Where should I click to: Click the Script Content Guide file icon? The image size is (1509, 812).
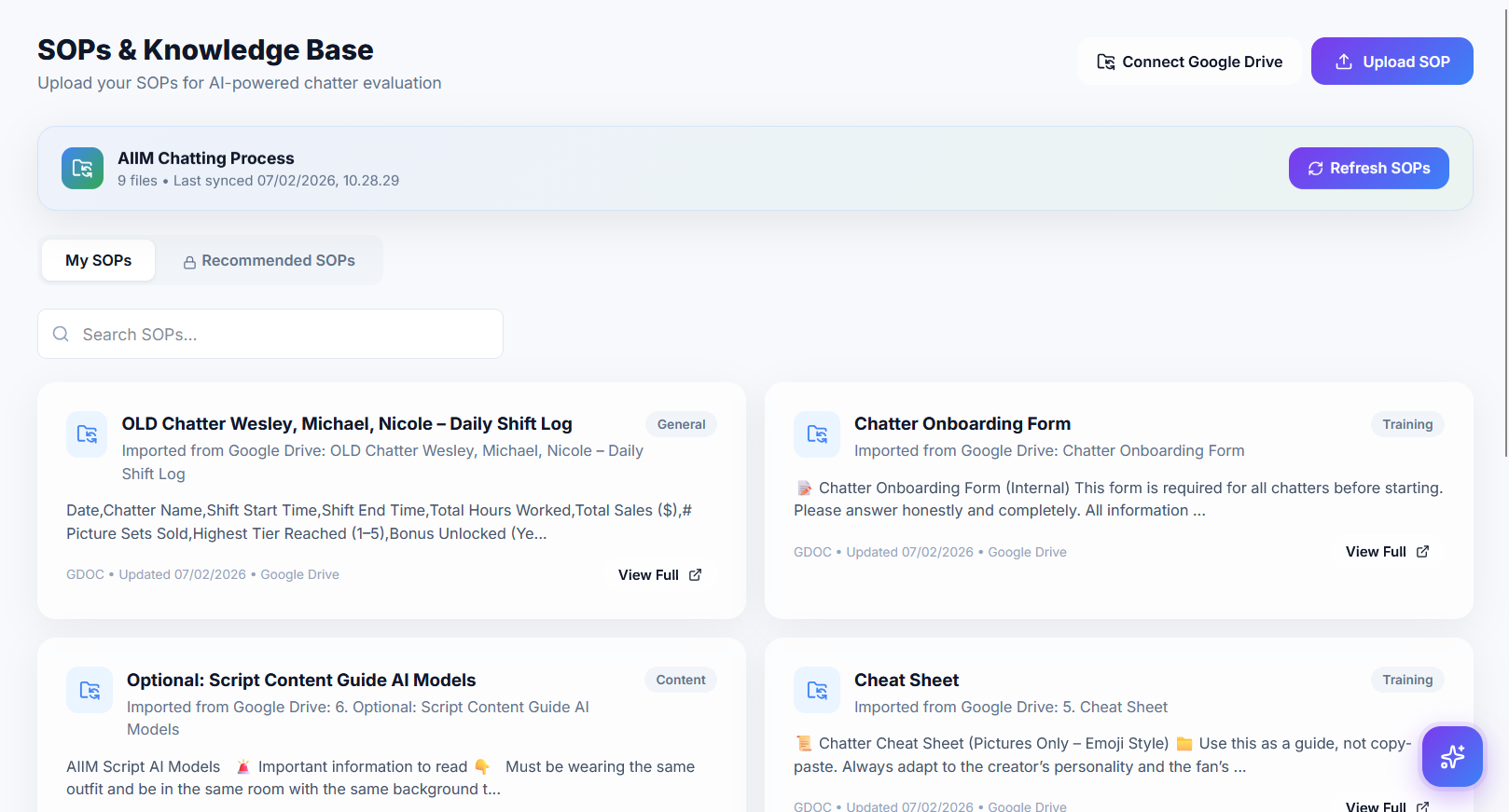[90, 690]
